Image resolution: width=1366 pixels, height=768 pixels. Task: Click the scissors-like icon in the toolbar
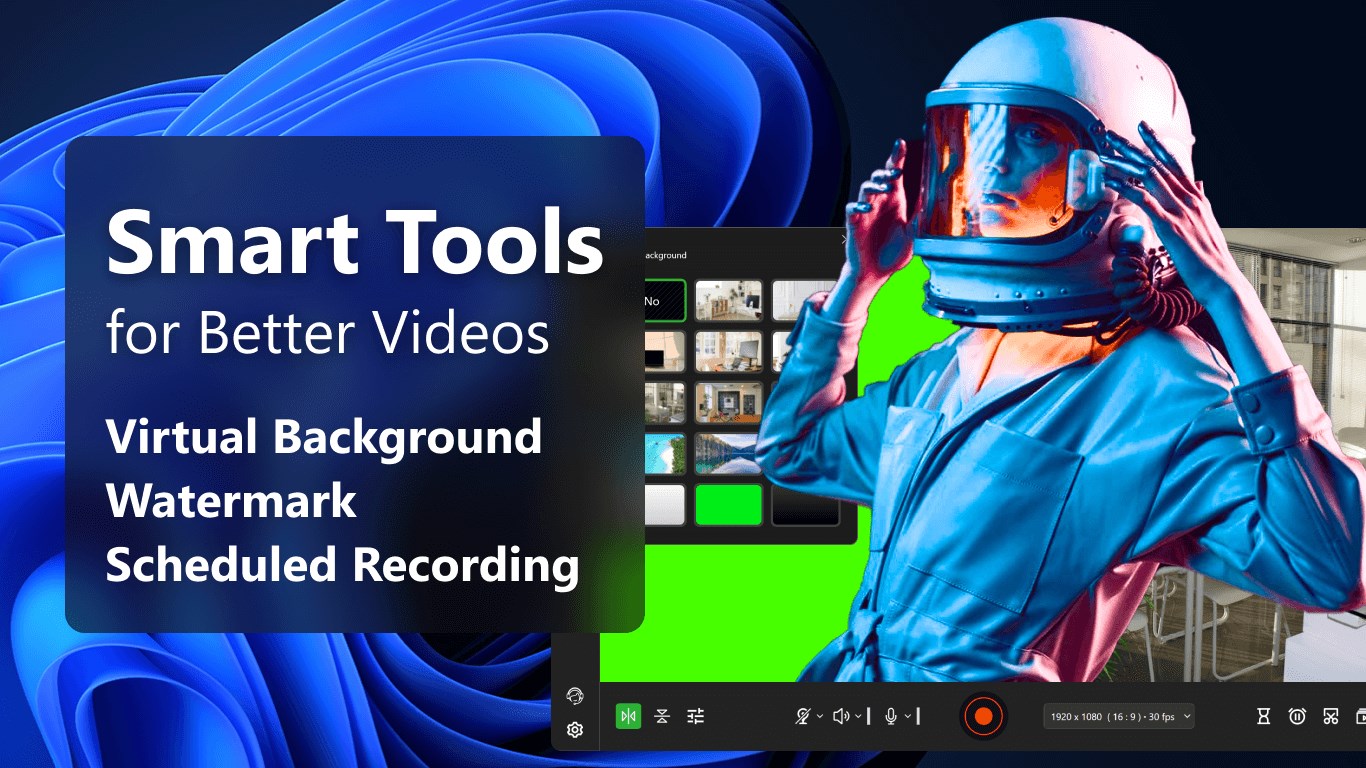pos(1330,716)
